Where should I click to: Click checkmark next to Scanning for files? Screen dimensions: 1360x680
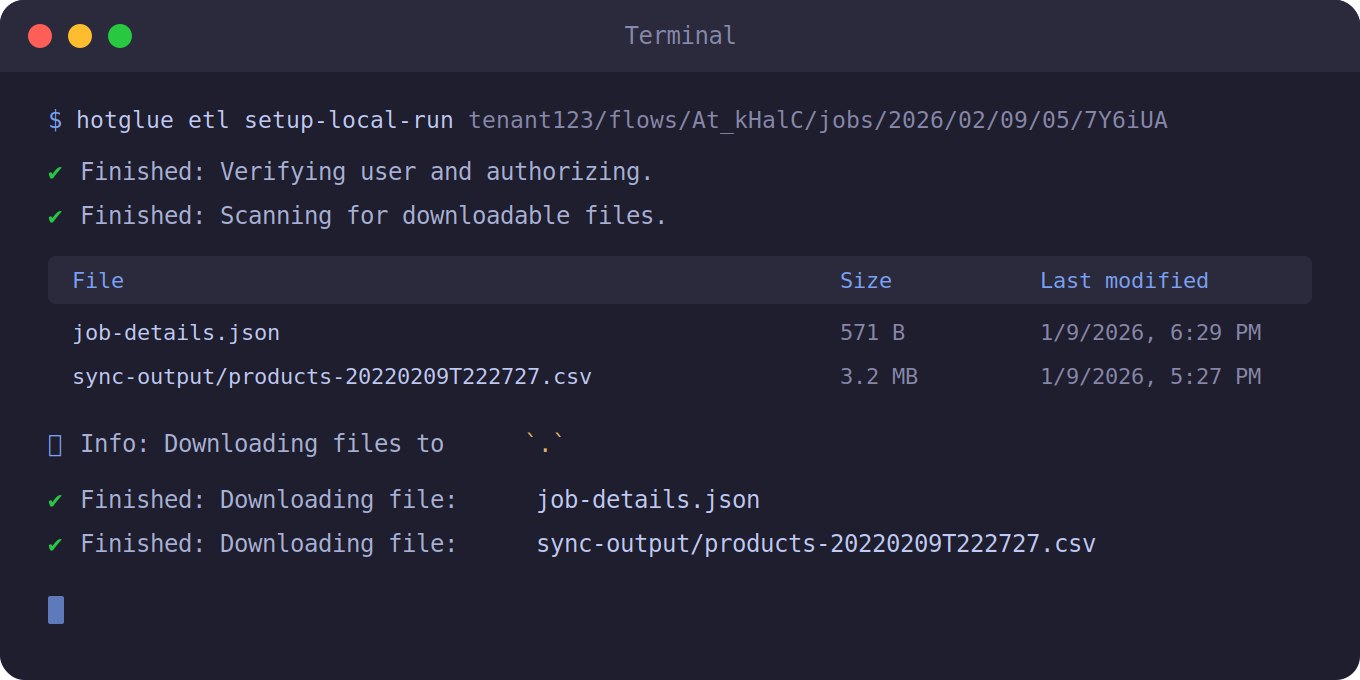(55, 217)
